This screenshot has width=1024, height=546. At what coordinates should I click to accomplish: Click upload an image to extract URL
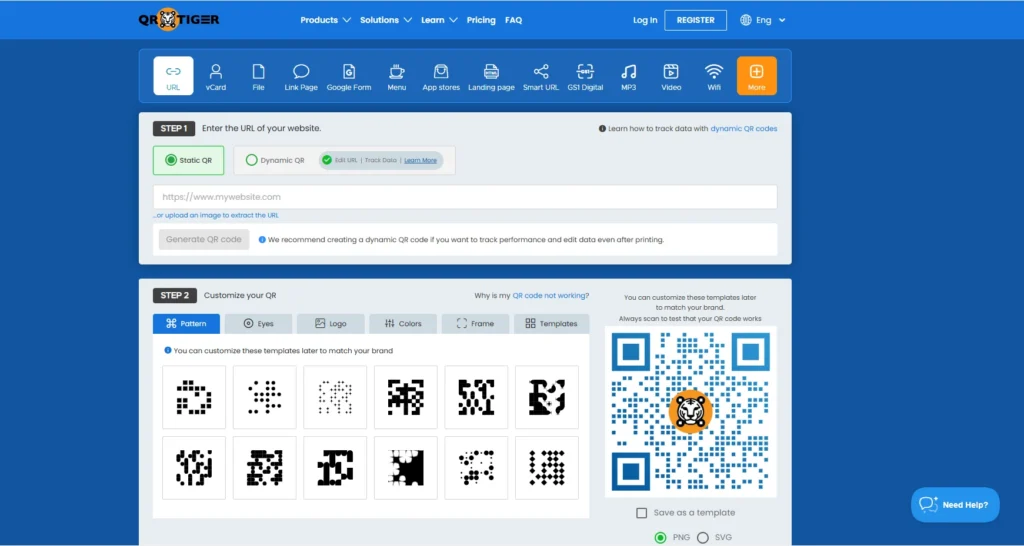pos(216,215)
